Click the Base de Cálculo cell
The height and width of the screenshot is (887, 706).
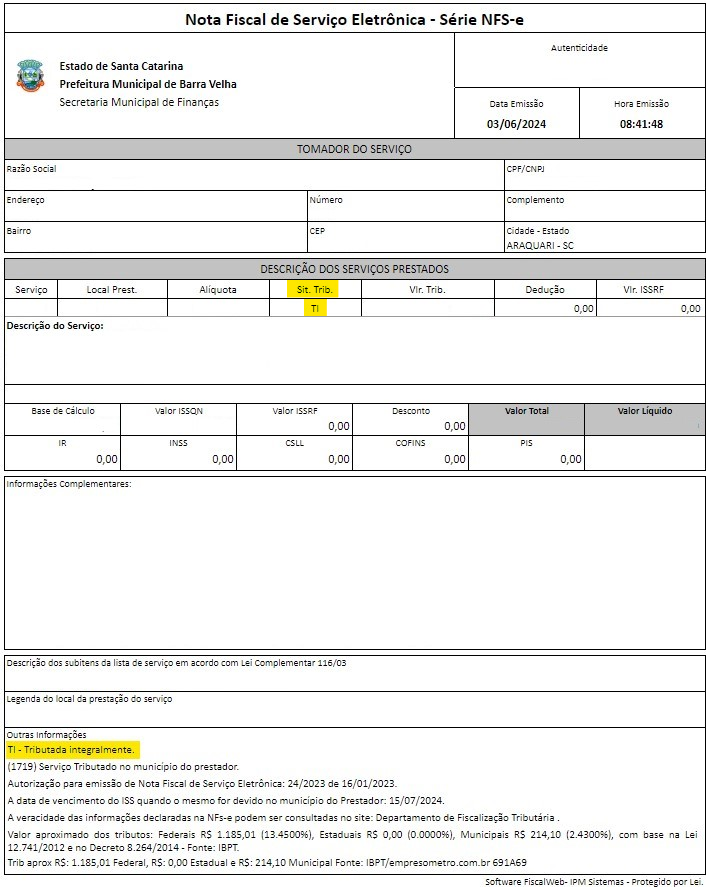click(x=63, y=419)
